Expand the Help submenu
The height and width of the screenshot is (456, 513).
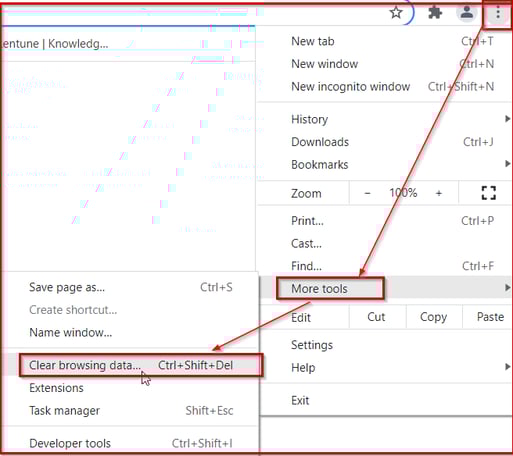pyautogui.click(x=384, y=368)
